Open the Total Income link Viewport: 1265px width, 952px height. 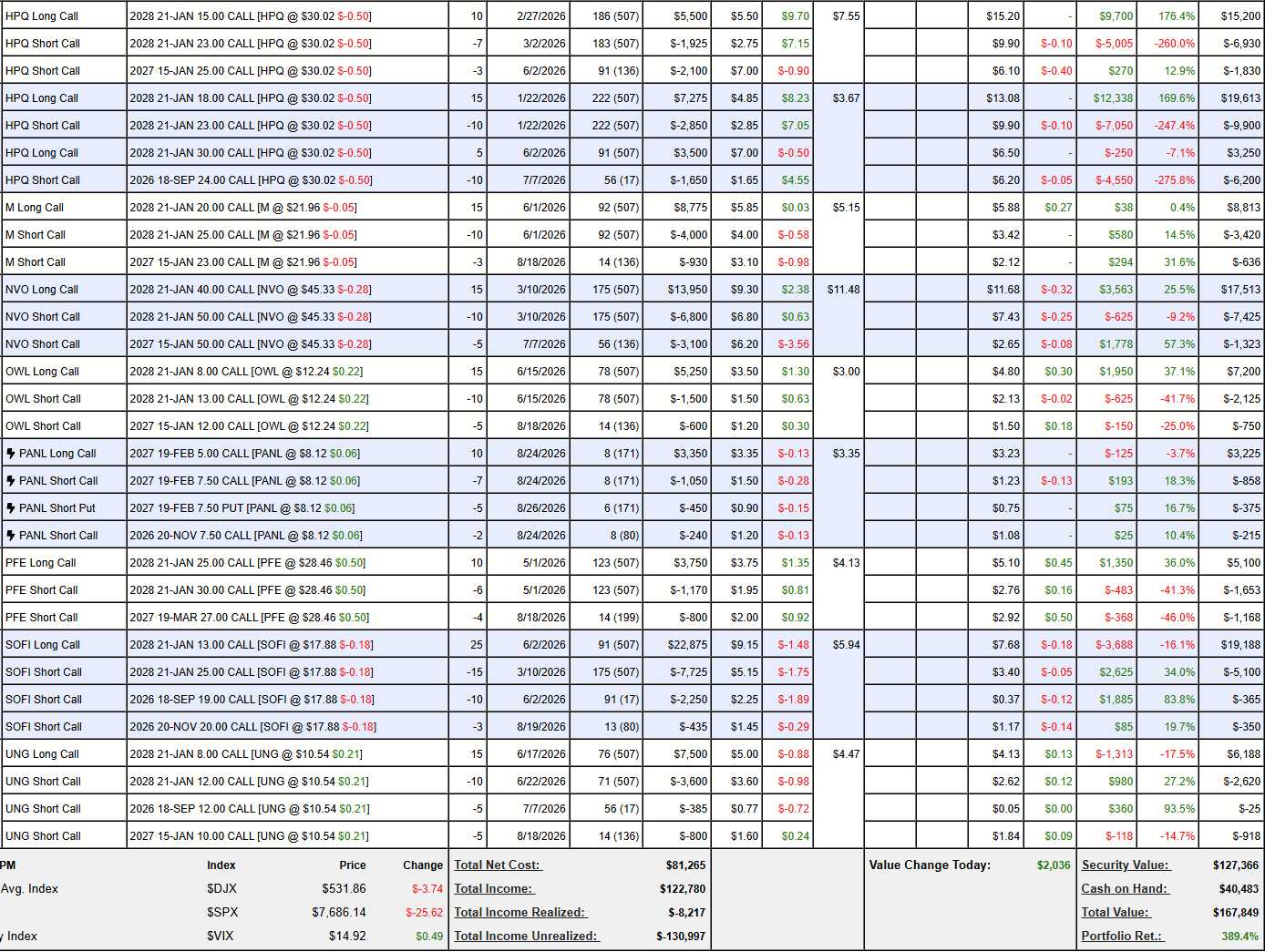(493, 889)
